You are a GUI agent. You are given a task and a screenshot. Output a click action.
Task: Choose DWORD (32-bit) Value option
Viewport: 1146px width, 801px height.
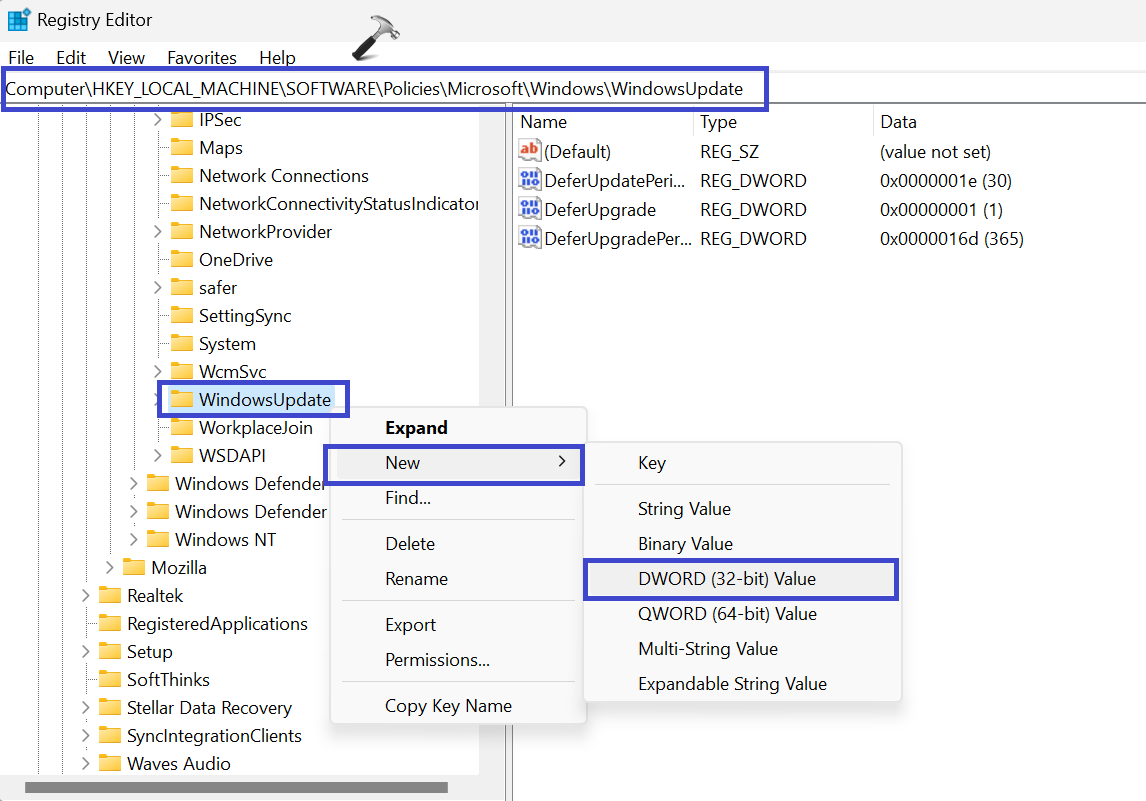click(x=727, y=579)
